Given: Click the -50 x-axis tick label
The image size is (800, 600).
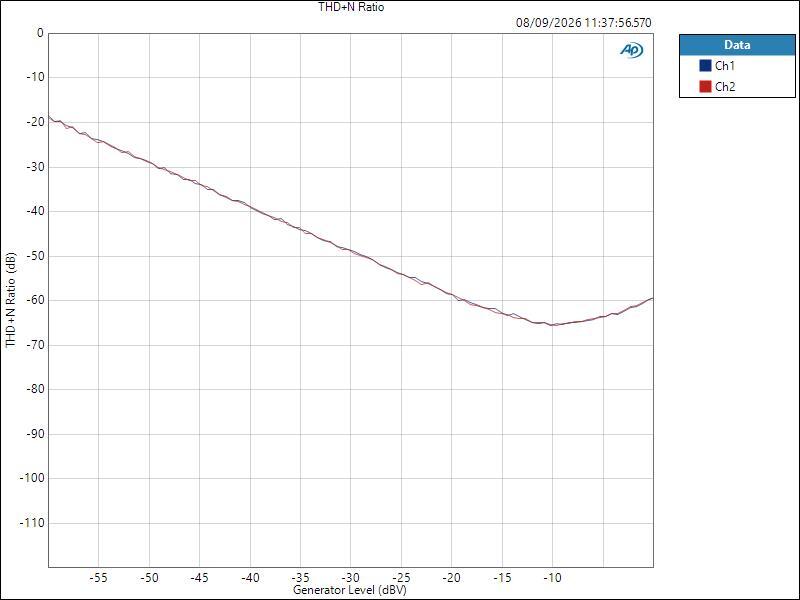Looking at the screenshot, I should pos(149,578).
